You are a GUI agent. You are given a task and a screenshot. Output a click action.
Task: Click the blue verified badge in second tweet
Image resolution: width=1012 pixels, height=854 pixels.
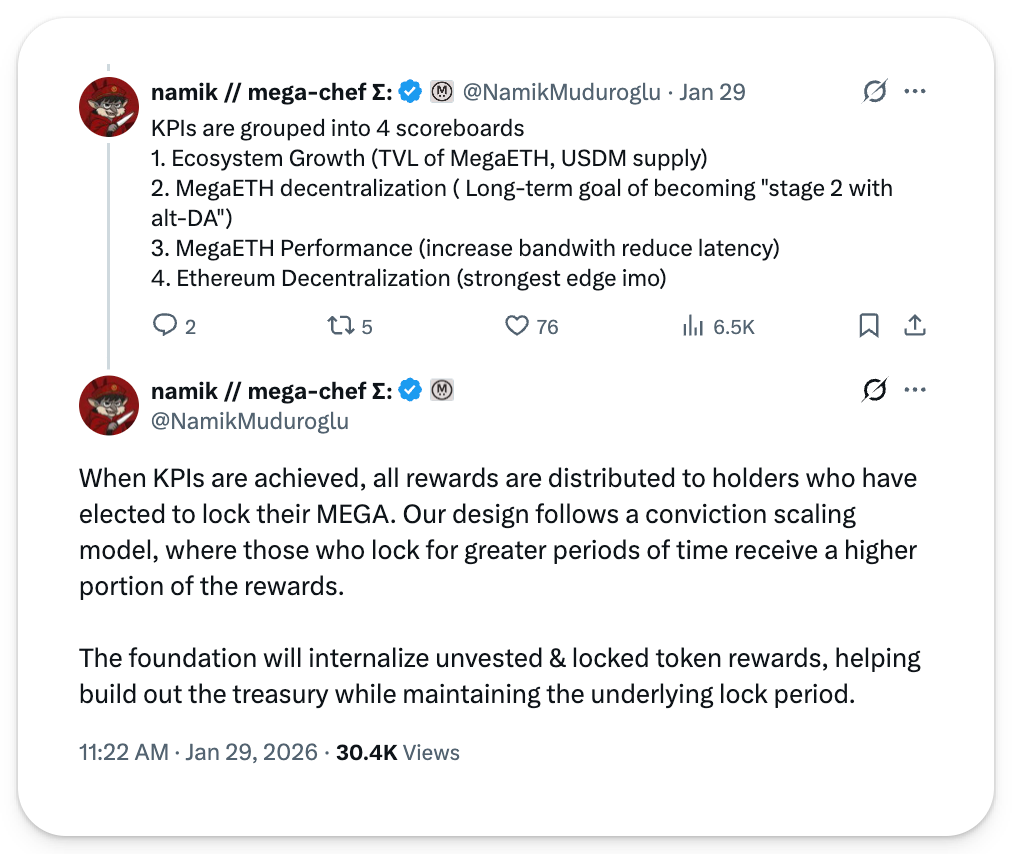[x=410, y=391]
